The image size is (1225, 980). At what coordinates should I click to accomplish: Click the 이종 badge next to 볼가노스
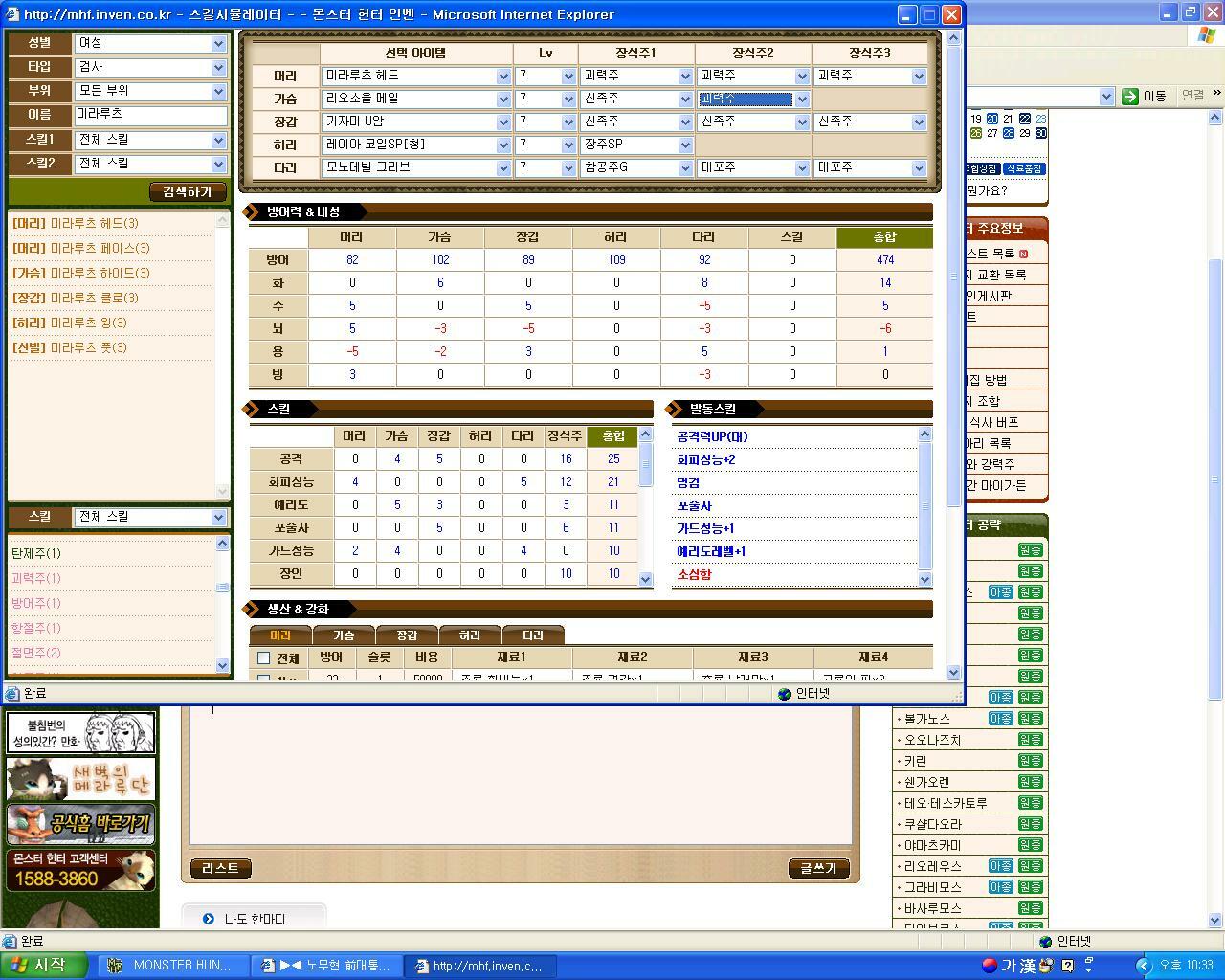[1000, 719]
